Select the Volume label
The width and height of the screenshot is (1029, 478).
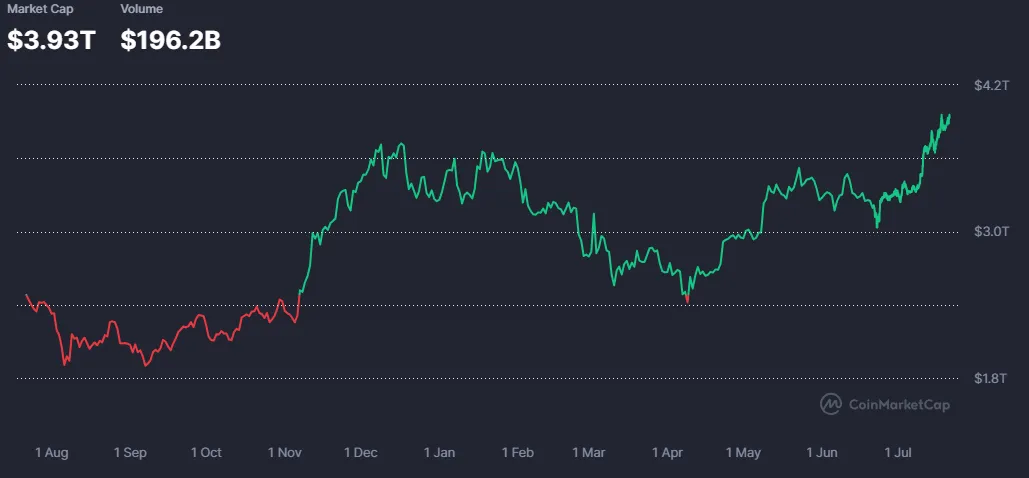click(141, 9)
